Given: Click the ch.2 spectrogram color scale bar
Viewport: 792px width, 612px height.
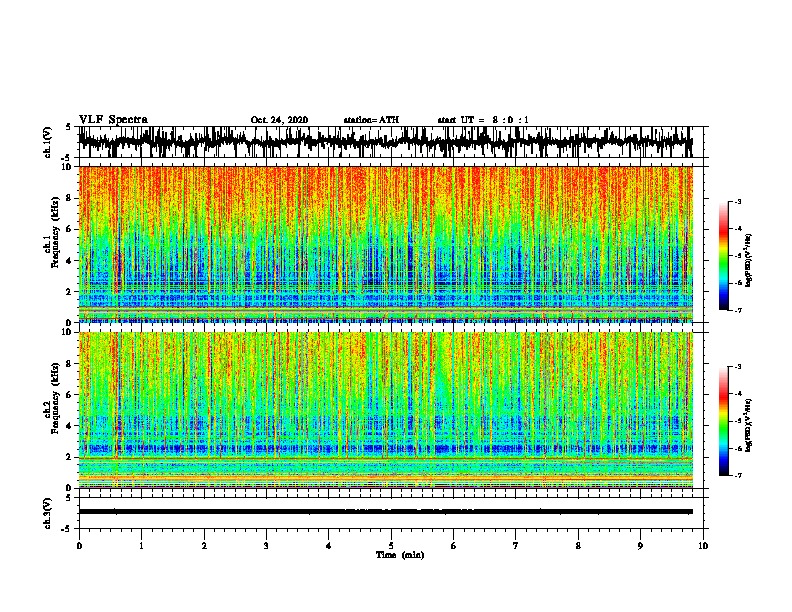Looking at the screenshot, I should point(723,421).
